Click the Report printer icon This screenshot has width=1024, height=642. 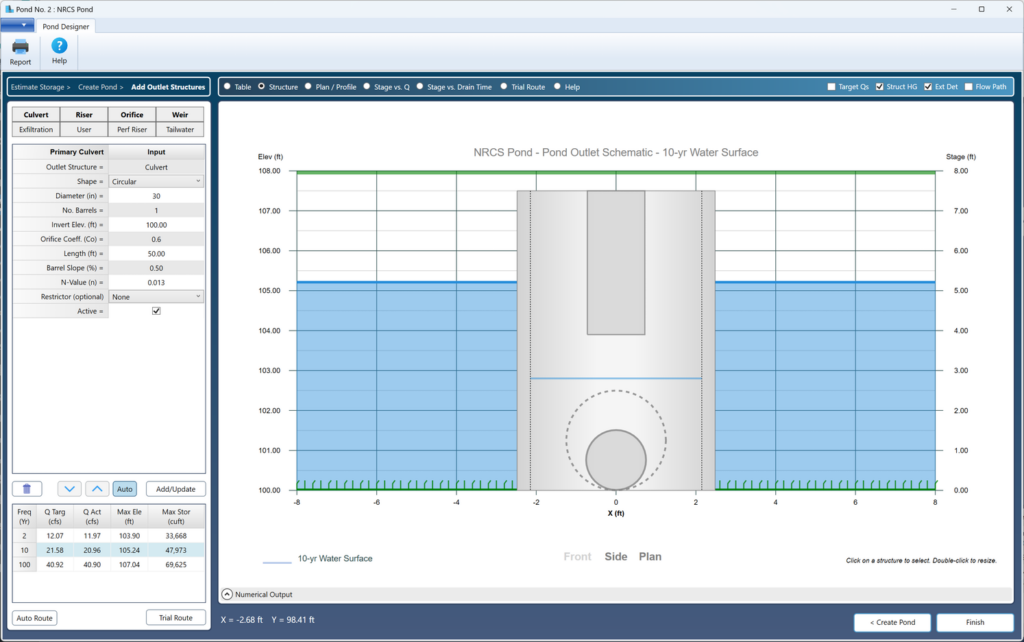20,46
